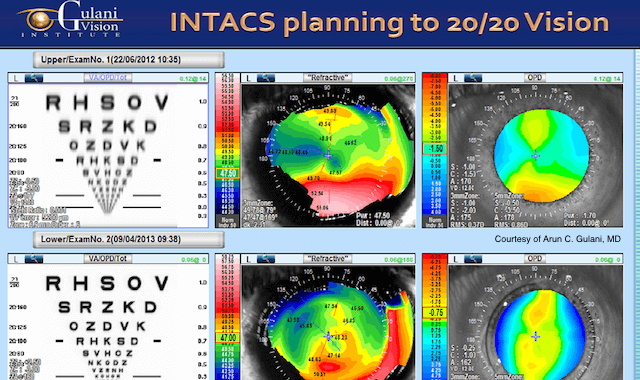
Task: Click the Pwr: 47.50 readout on upper Refractive map
Action: (373, 216)
